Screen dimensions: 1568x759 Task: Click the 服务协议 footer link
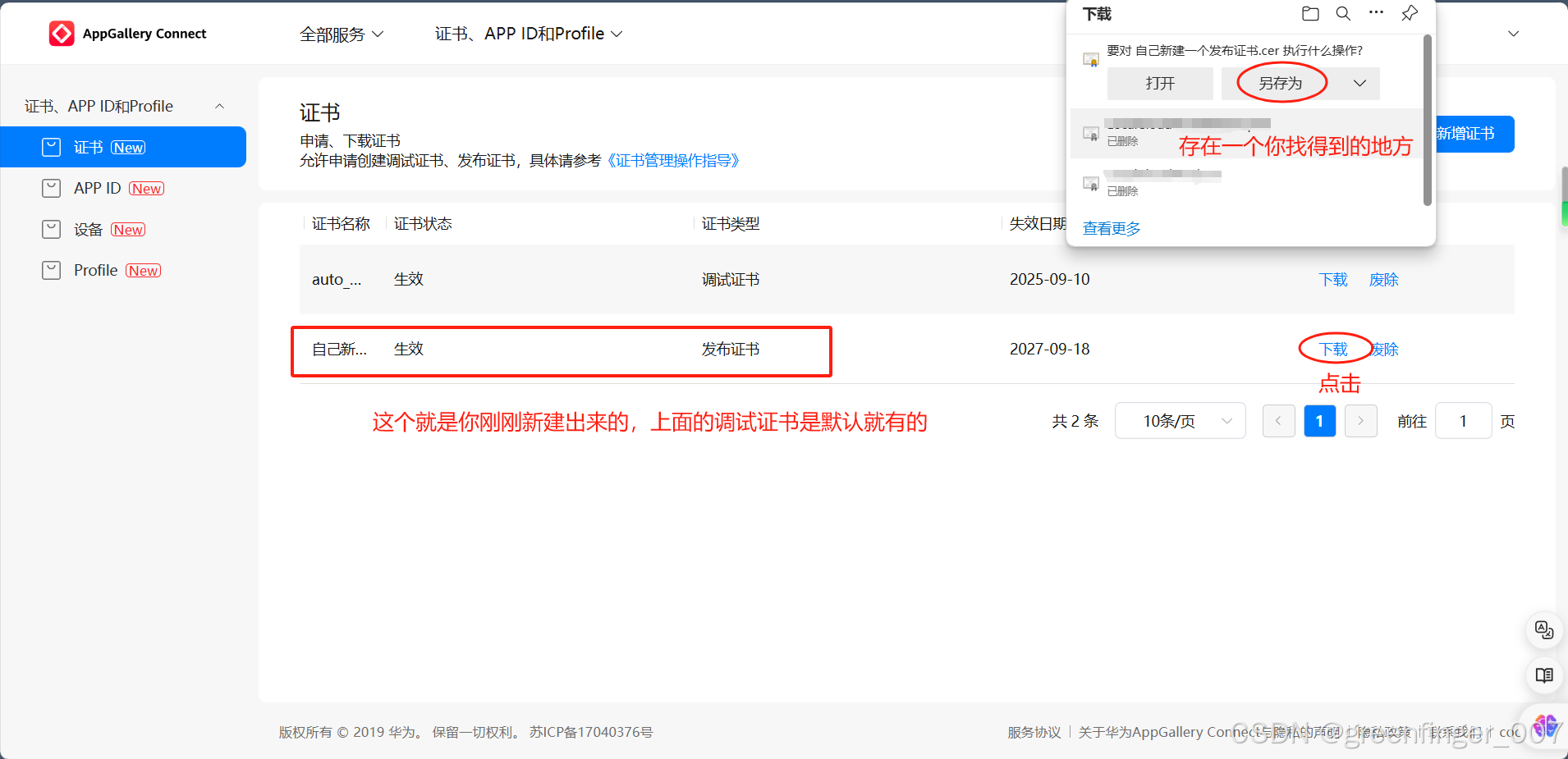point(1034,732)
